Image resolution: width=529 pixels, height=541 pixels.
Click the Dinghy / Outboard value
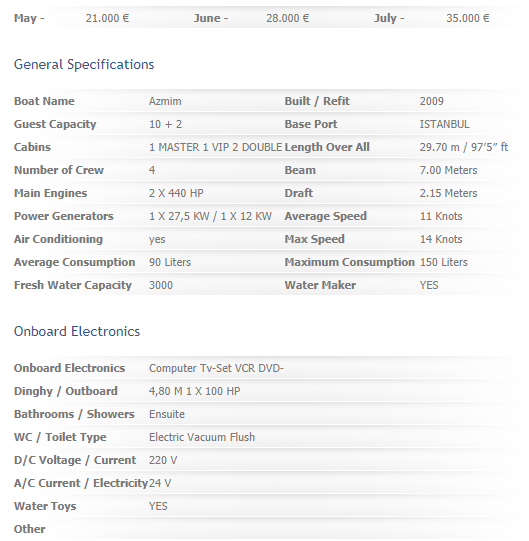tap(194, 391)
